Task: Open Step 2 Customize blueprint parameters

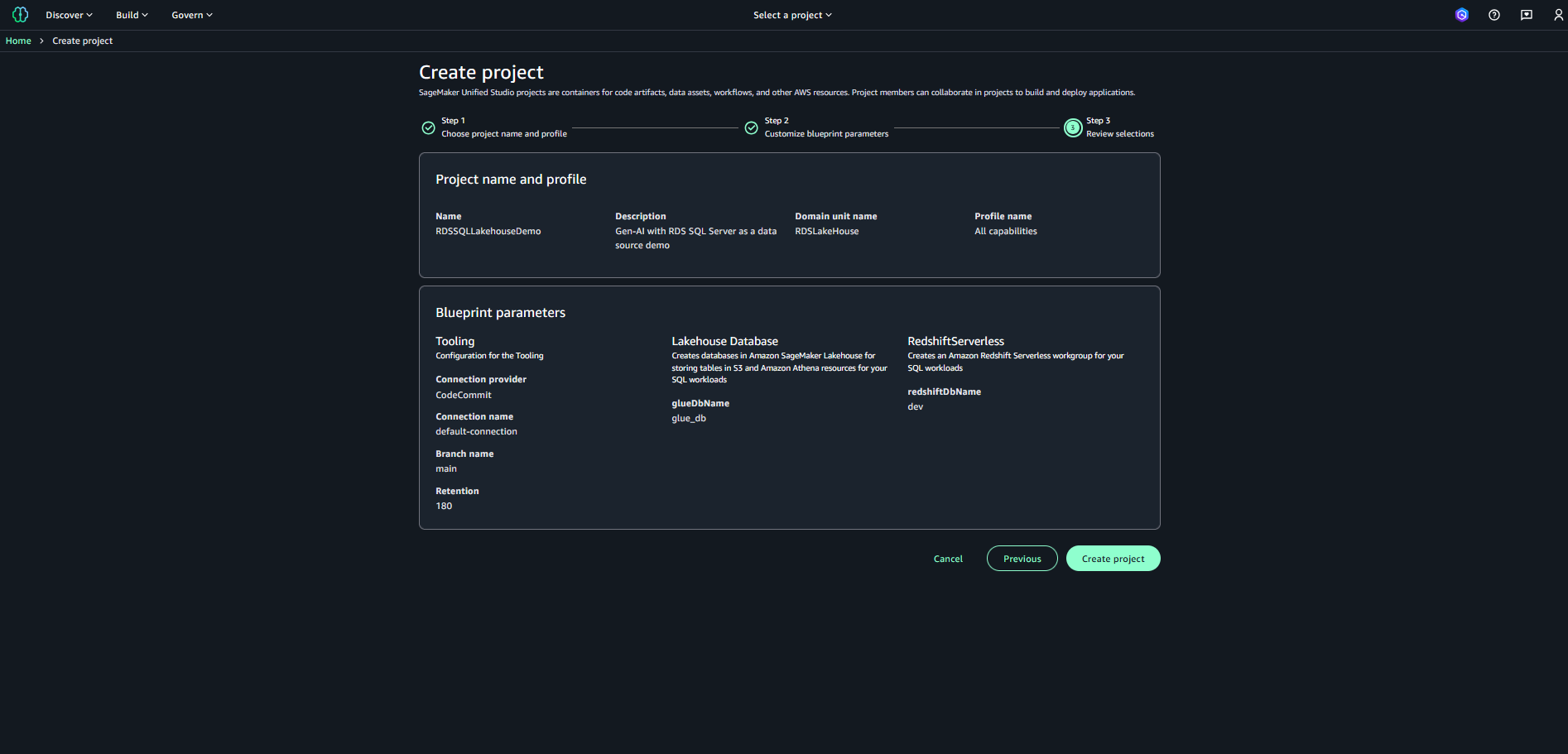Action: click(x=826, y=127)
